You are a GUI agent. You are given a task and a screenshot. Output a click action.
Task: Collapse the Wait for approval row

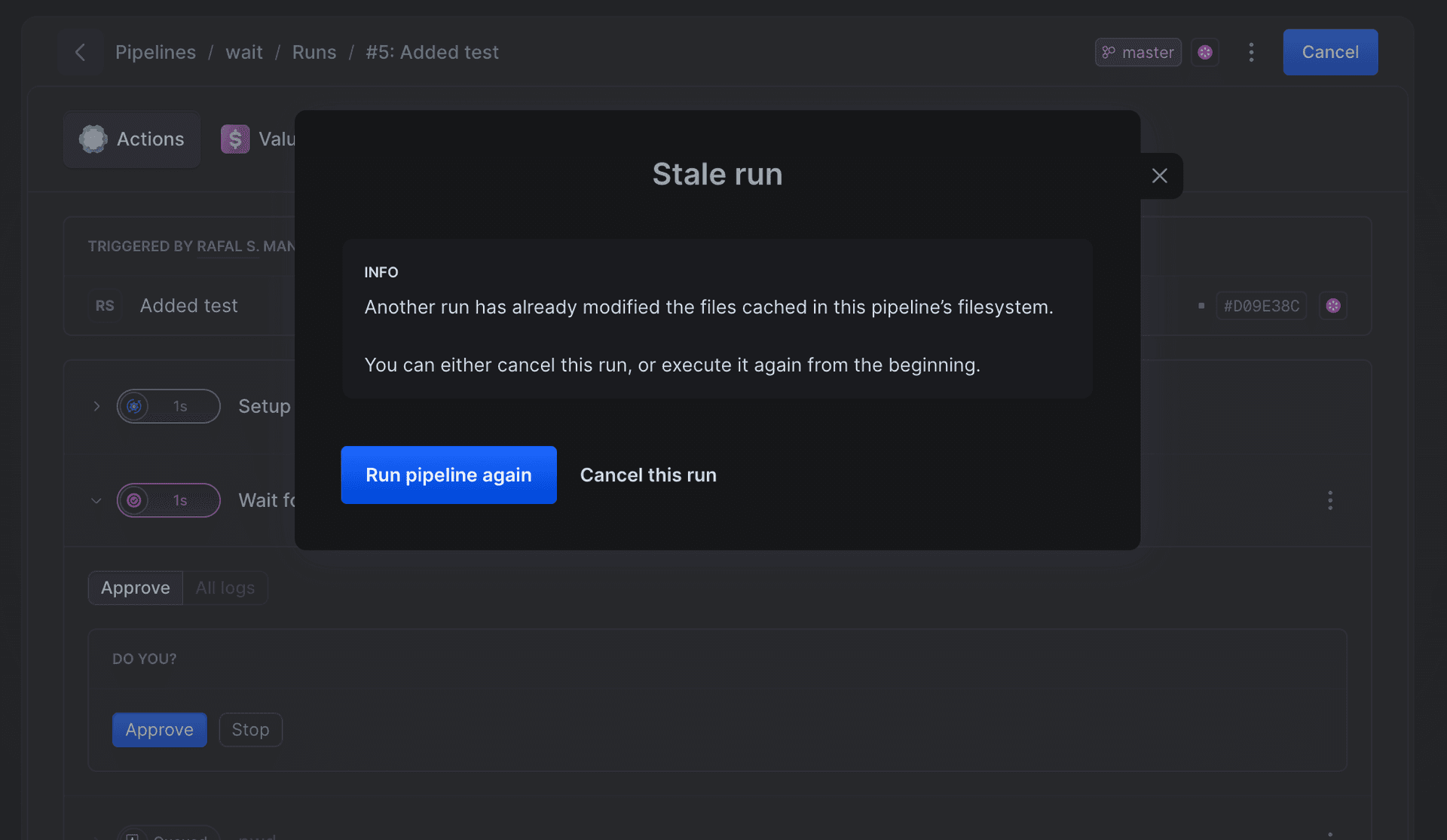tap(96, 500)
